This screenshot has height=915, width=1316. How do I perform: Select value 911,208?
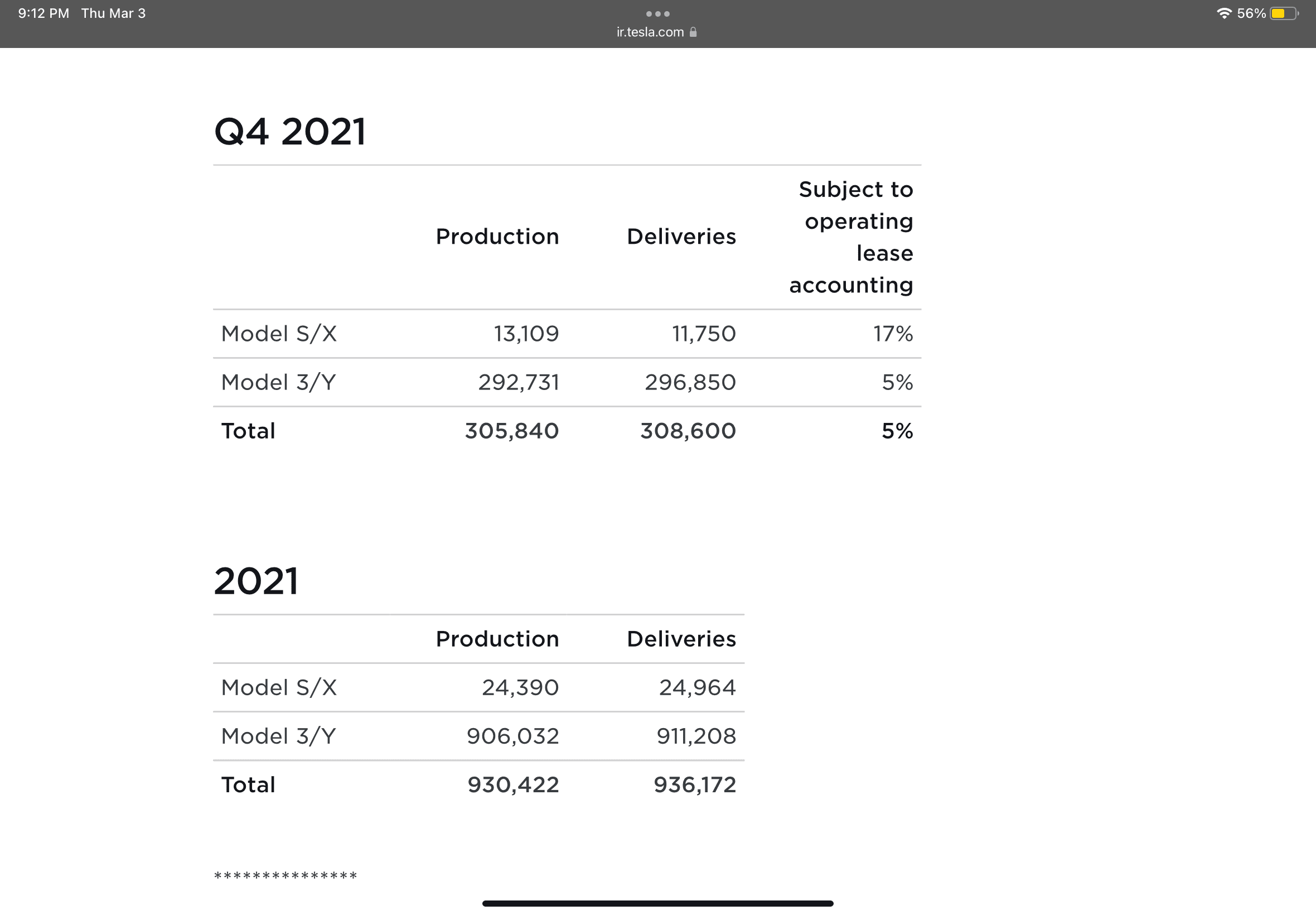(x=696, y=736)
